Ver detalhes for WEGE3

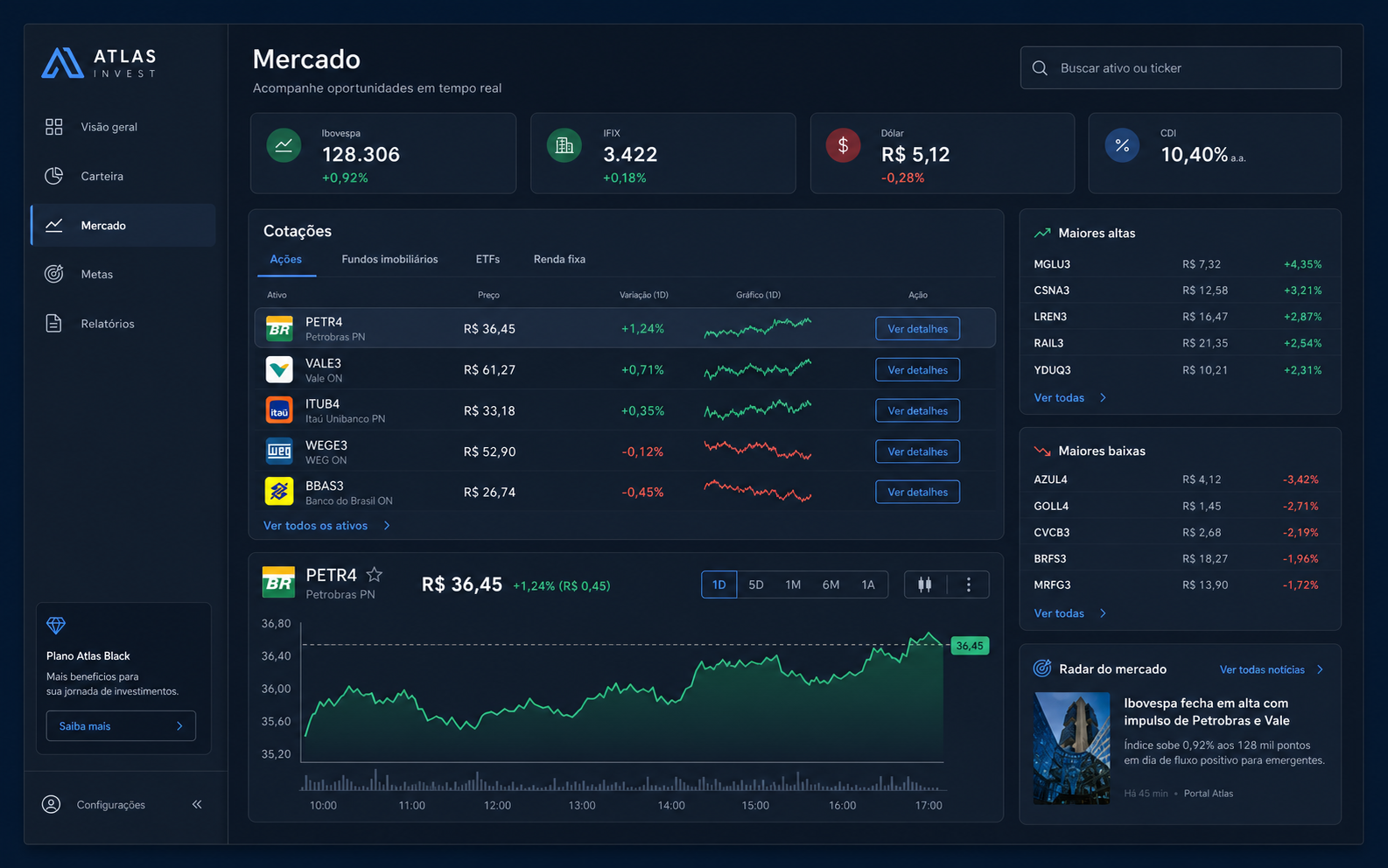tap(917, 451)
